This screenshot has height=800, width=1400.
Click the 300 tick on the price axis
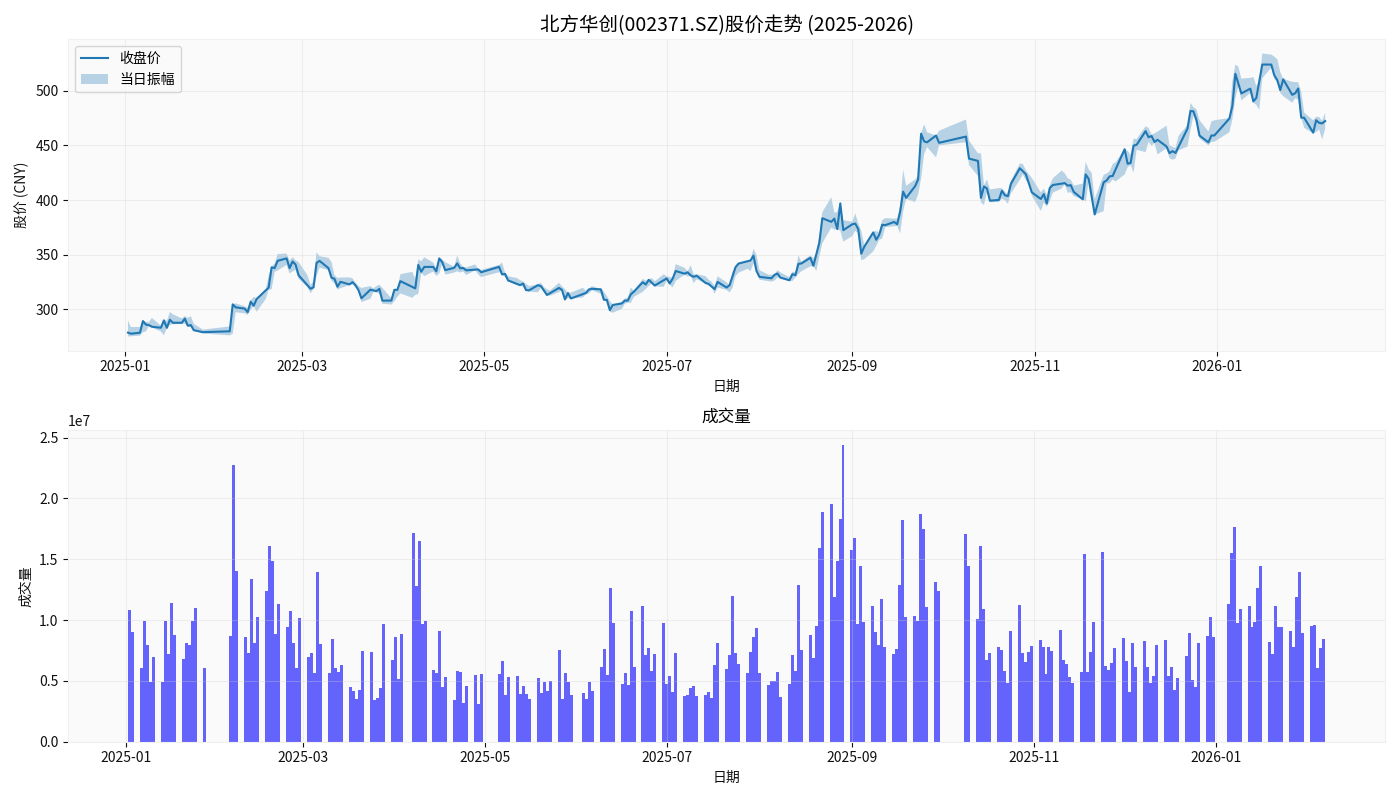(47, 310)
